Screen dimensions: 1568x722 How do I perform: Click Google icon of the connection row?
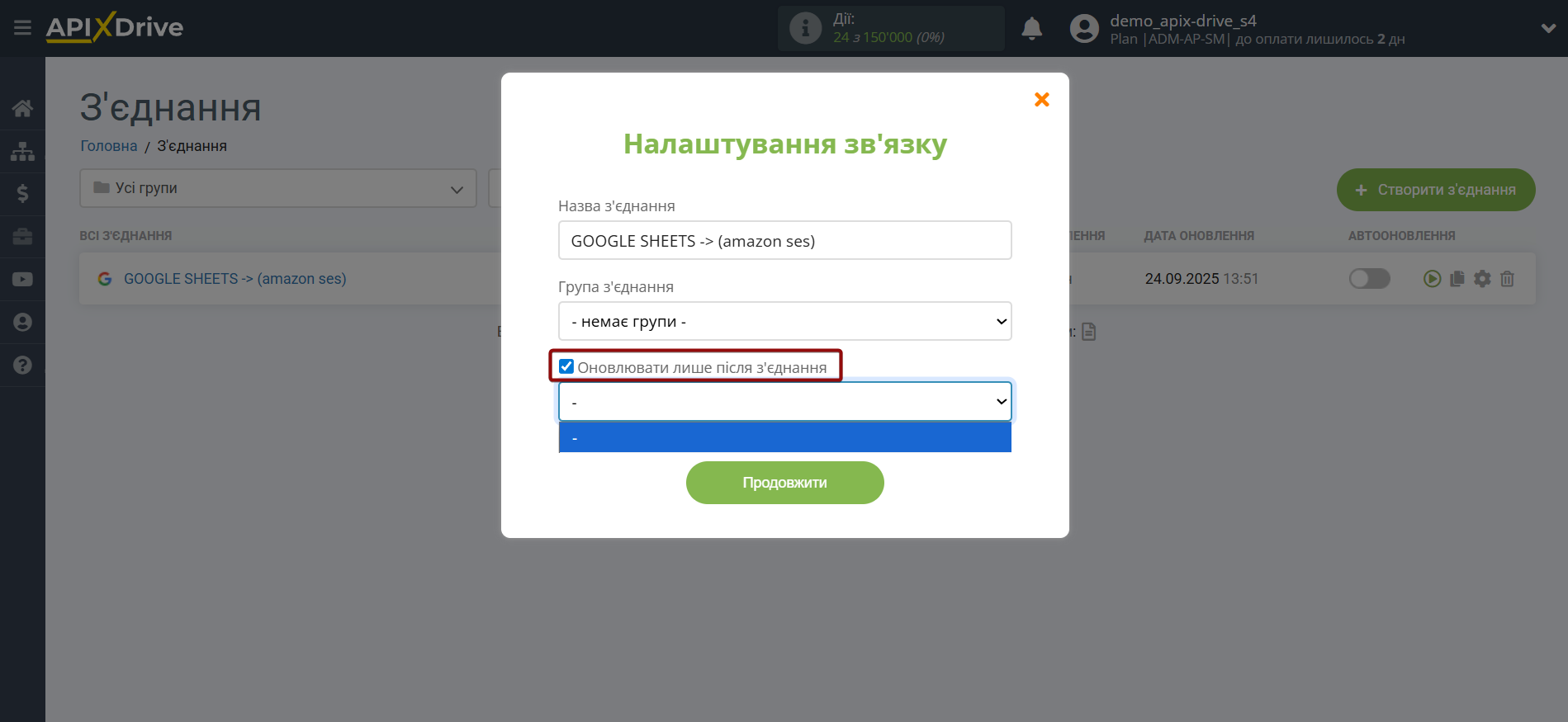pos(105,279)
